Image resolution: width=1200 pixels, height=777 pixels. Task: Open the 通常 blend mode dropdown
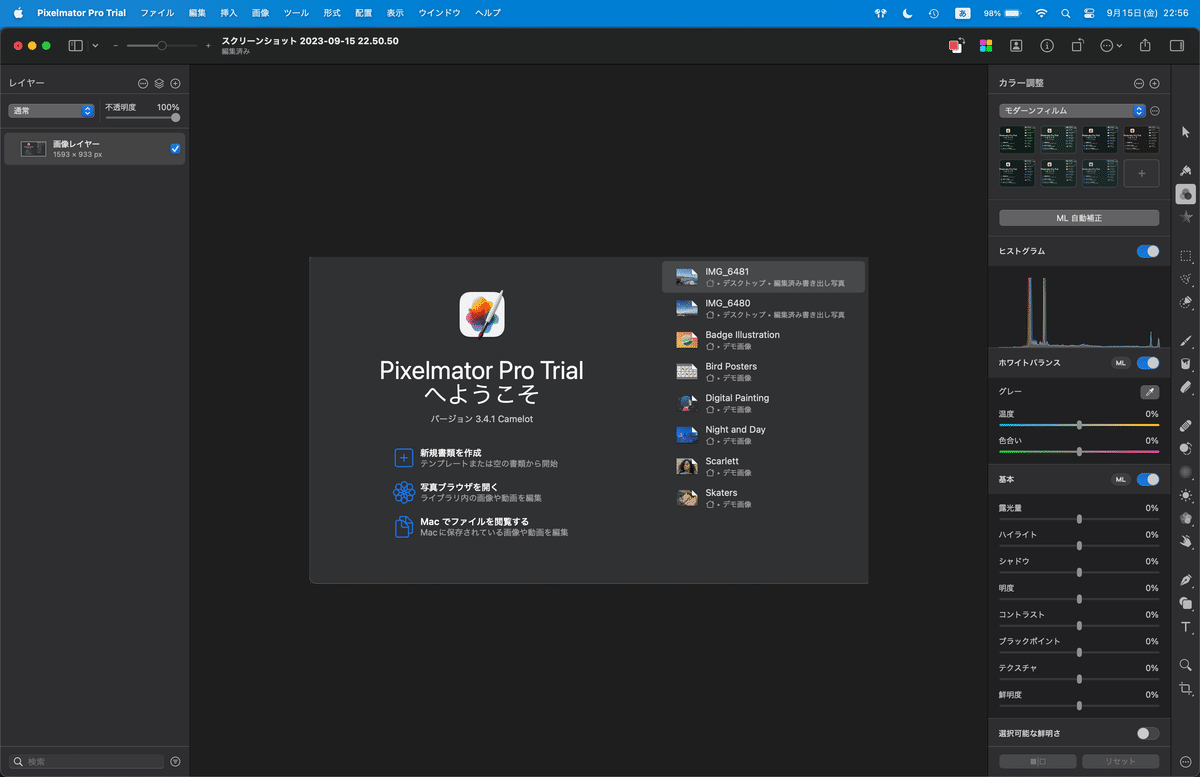[x=51, y=111]
